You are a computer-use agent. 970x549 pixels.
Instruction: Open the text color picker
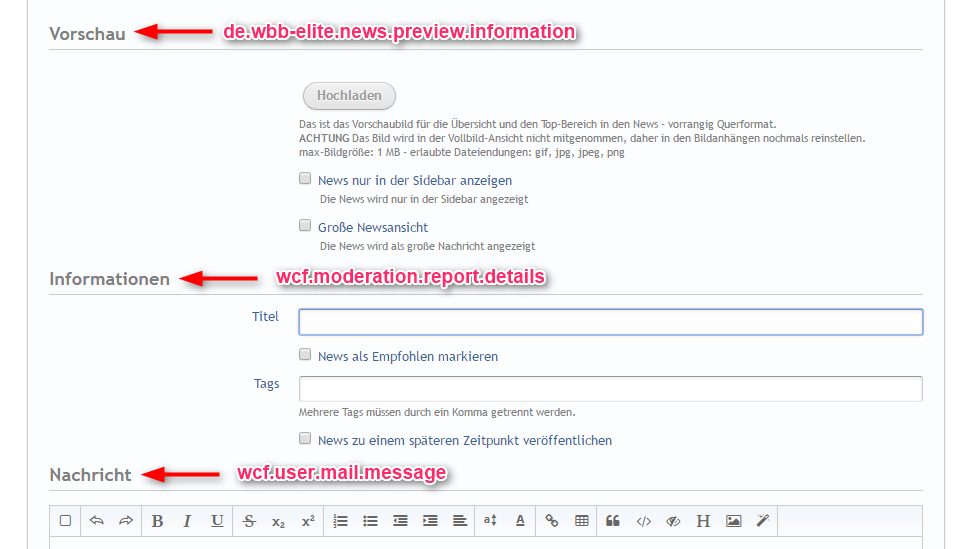520,521
